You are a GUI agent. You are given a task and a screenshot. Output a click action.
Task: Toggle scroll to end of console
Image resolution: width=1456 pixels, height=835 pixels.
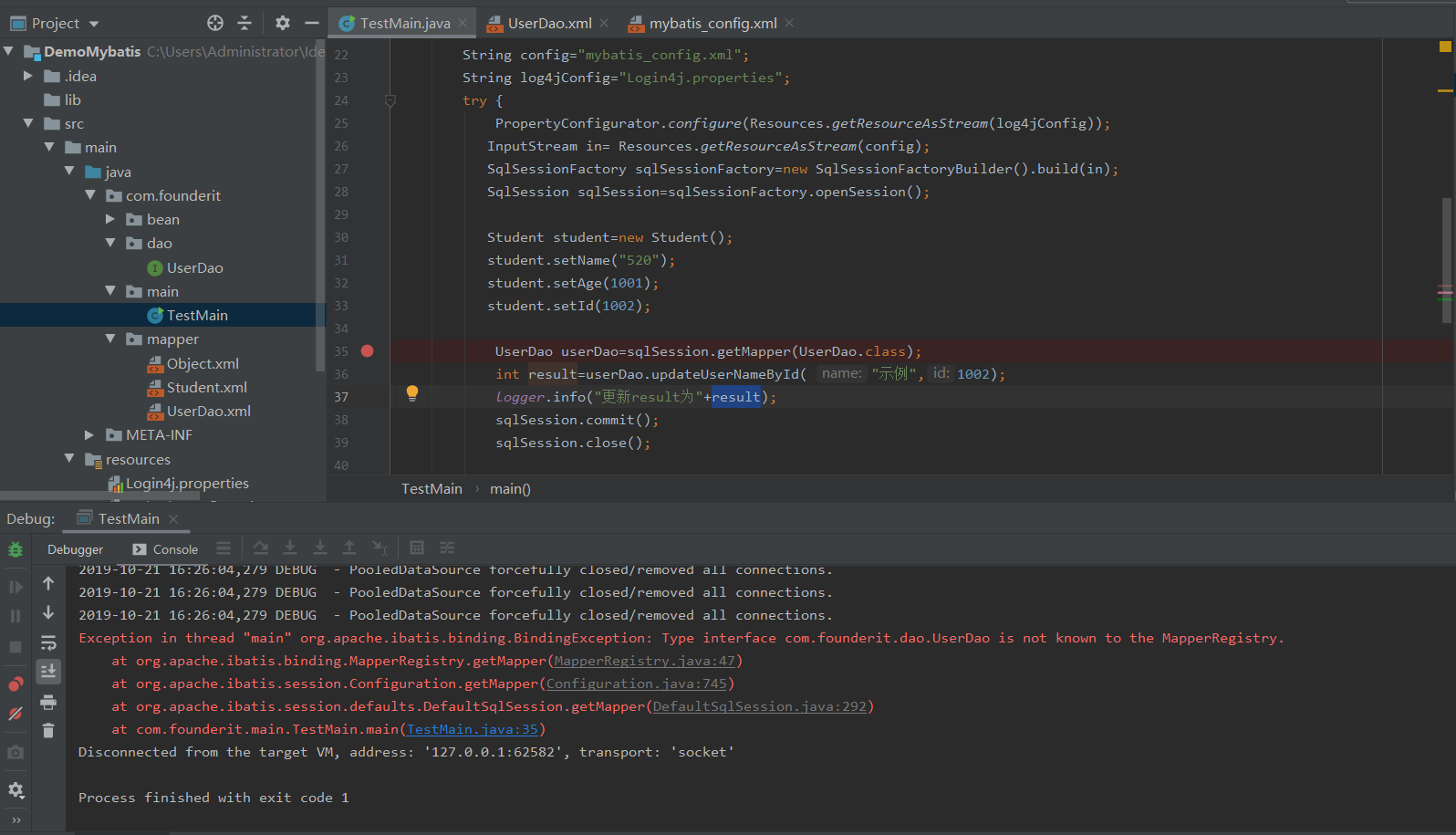(48, 672)
